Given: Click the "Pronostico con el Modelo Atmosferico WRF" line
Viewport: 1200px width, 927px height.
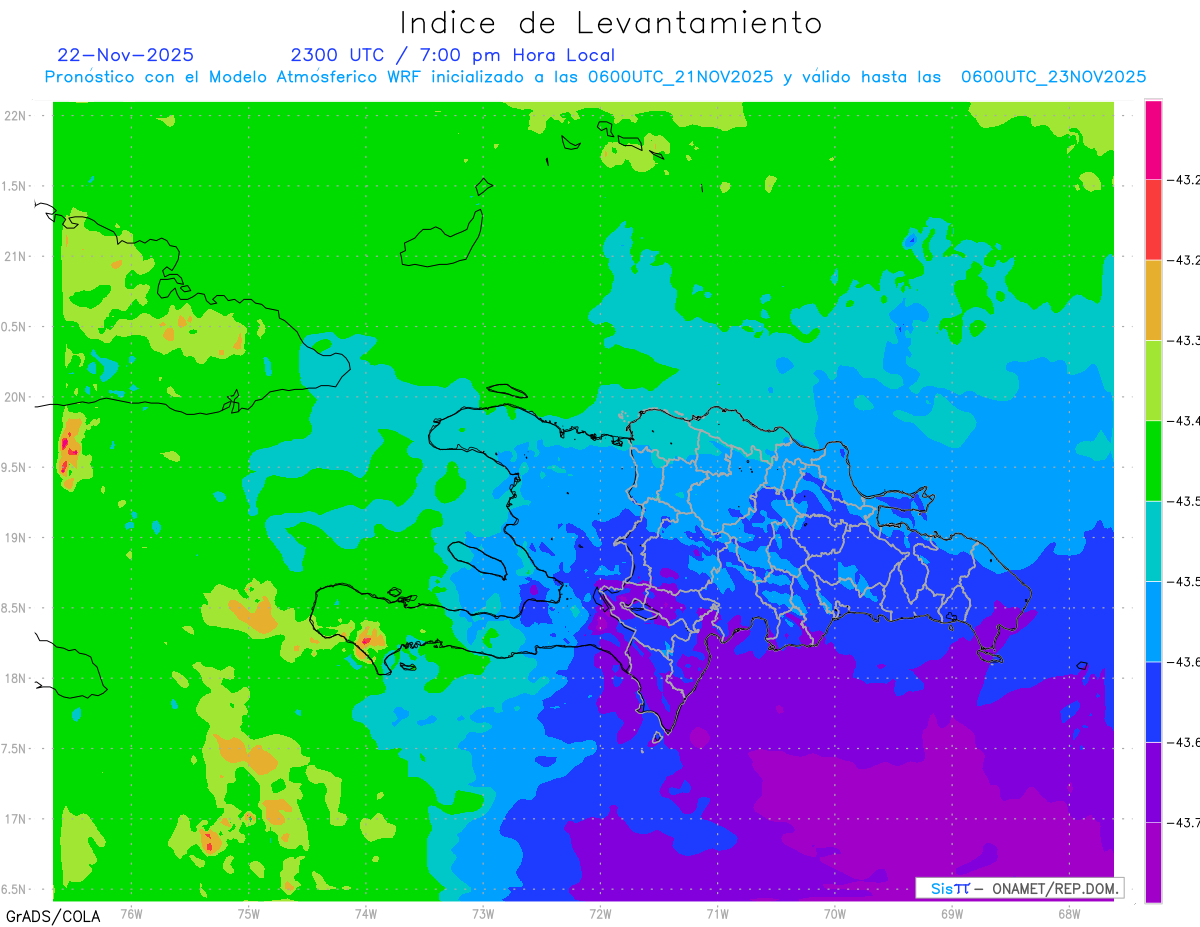Looking at the screenshot, I should tap(595, 77).
